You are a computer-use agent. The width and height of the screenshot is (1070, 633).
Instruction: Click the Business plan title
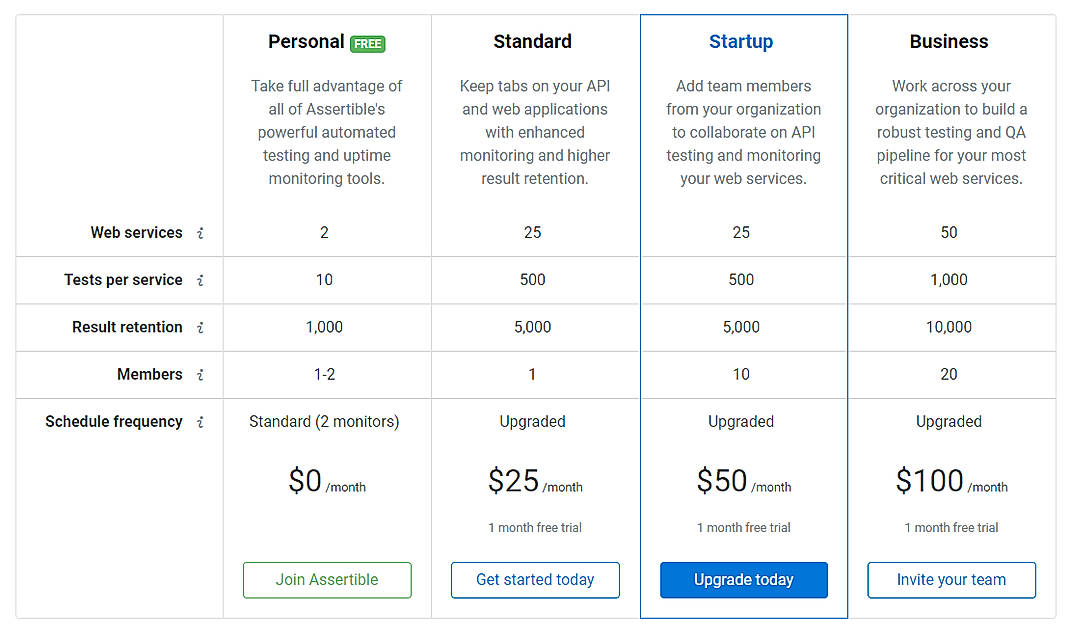click(948, 41)
